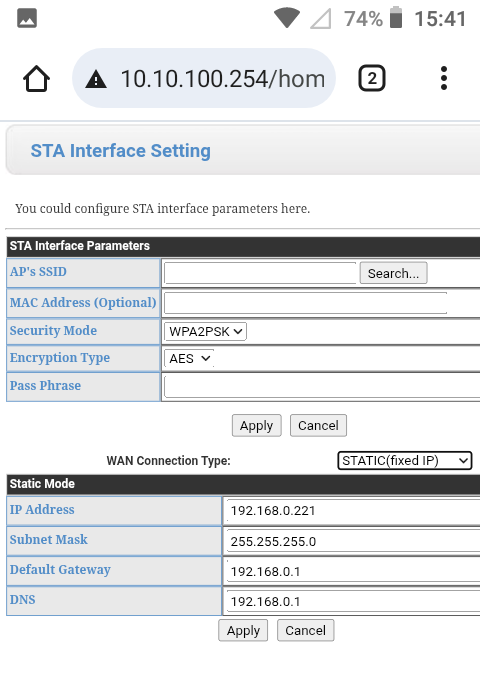Focus the URL bar showing 10.10.100.254

[204, 79]
